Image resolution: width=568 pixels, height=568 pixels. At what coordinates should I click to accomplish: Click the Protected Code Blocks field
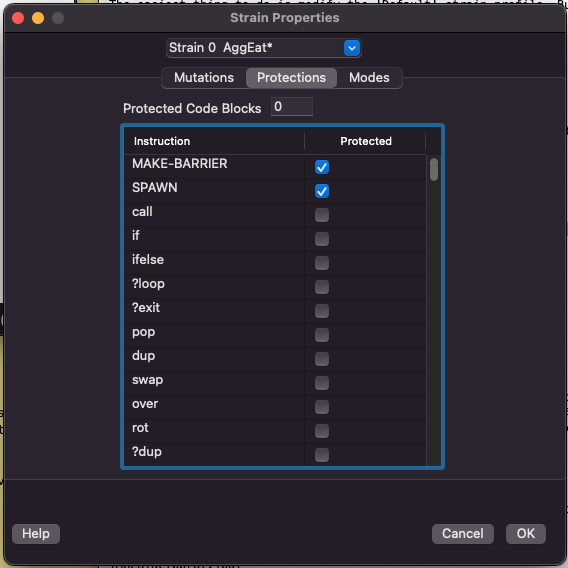292,106
